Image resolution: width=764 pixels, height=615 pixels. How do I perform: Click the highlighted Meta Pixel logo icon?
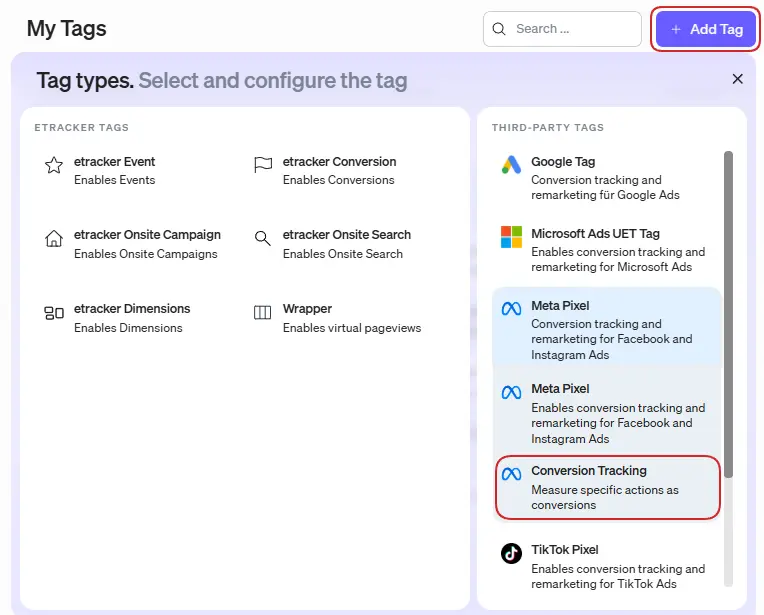[511, 308]
